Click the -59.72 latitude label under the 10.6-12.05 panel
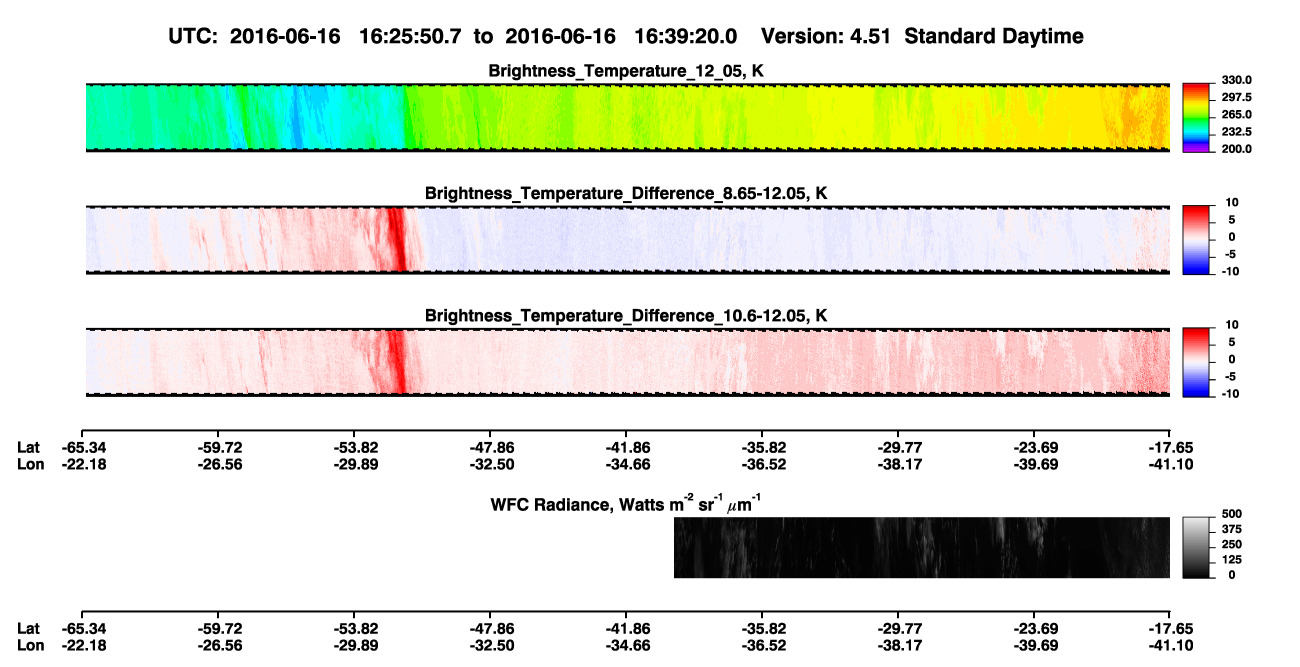This screenshot has width=1300, height=667. [219, 447]
